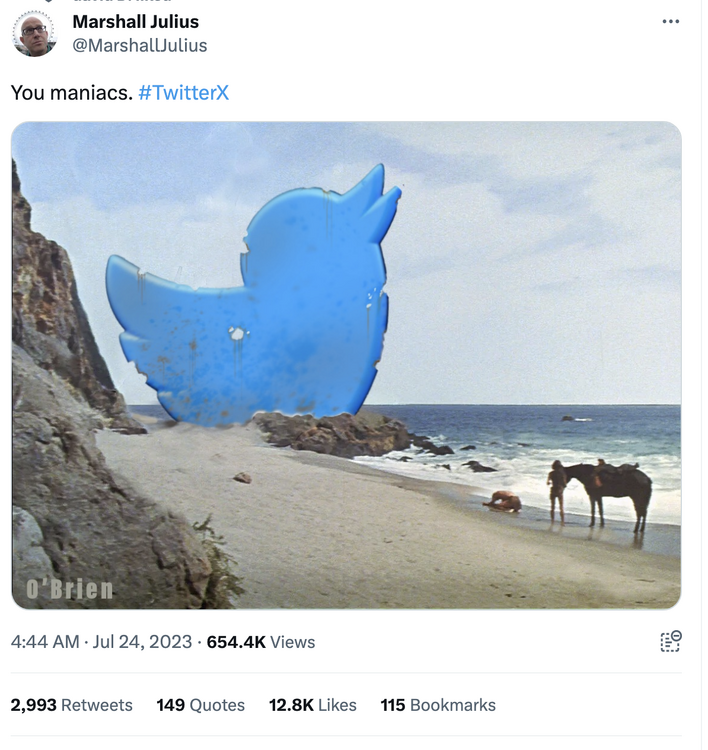Viewport: 708px width, 750px height.
Task: Show the 149 Quotes list
Action: coord(200,705)
